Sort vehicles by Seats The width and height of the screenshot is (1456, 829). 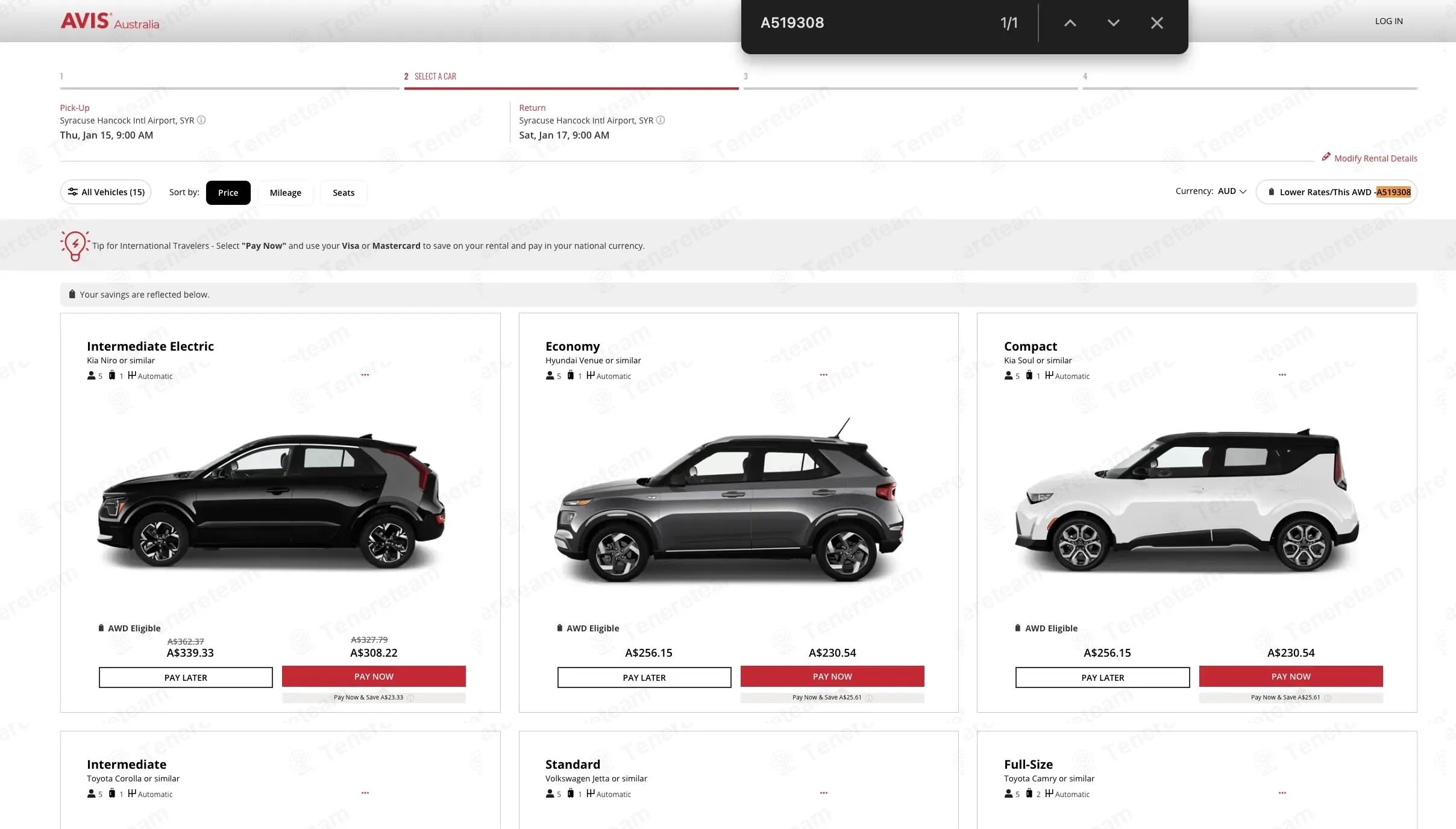pos(344,193)
